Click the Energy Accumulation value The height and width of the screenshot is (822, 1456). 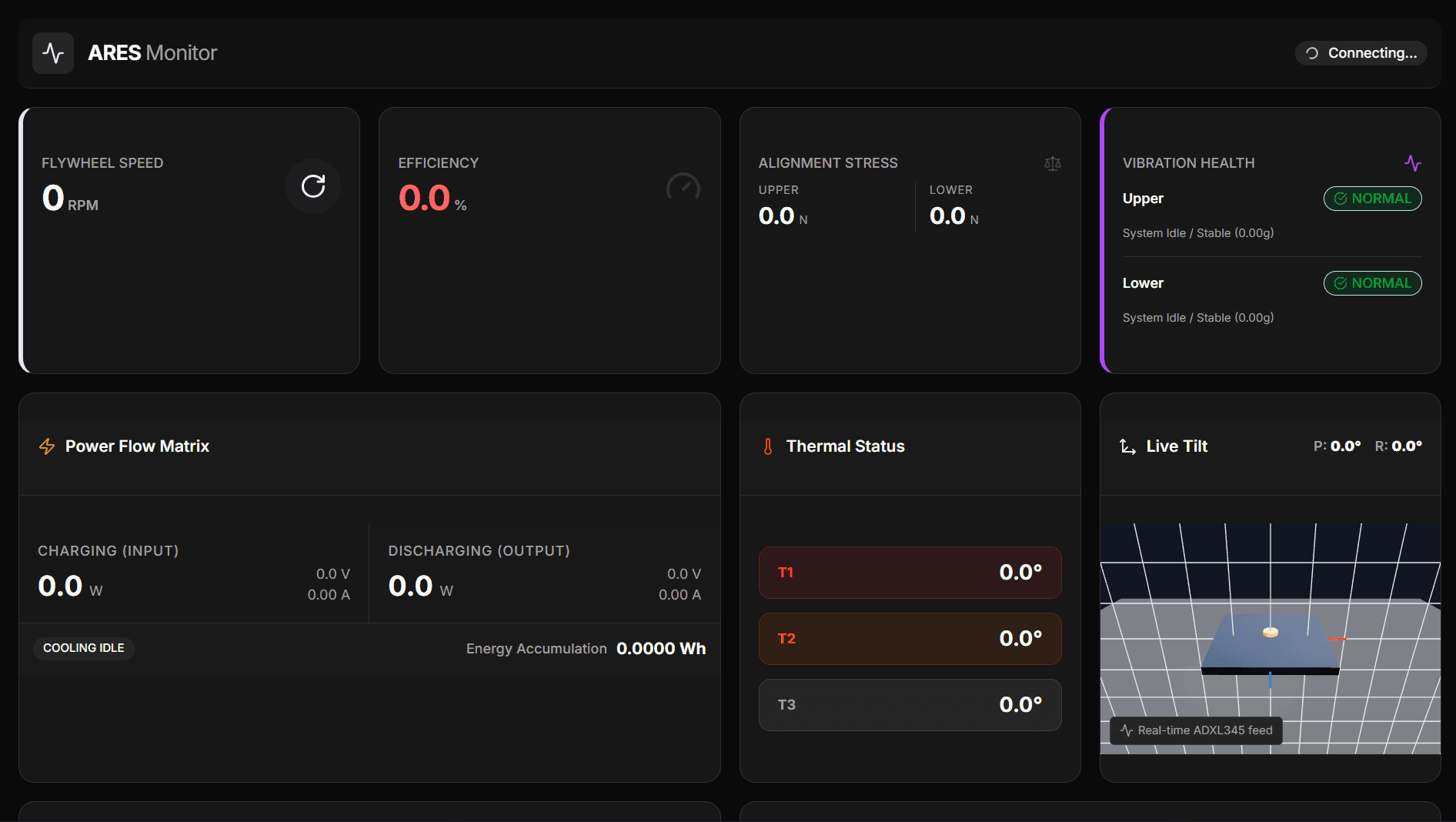click(660, 649)
